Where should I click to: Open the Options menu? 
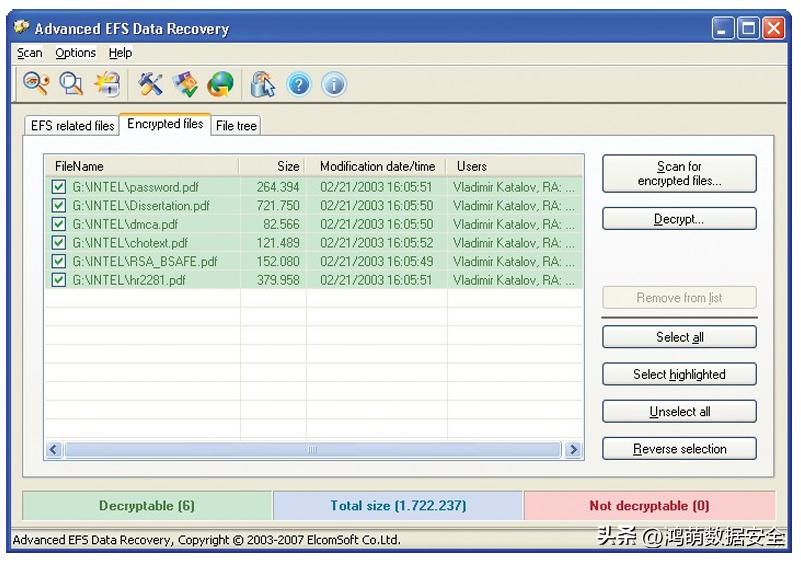pyautogui.click(x=75, y=53)
